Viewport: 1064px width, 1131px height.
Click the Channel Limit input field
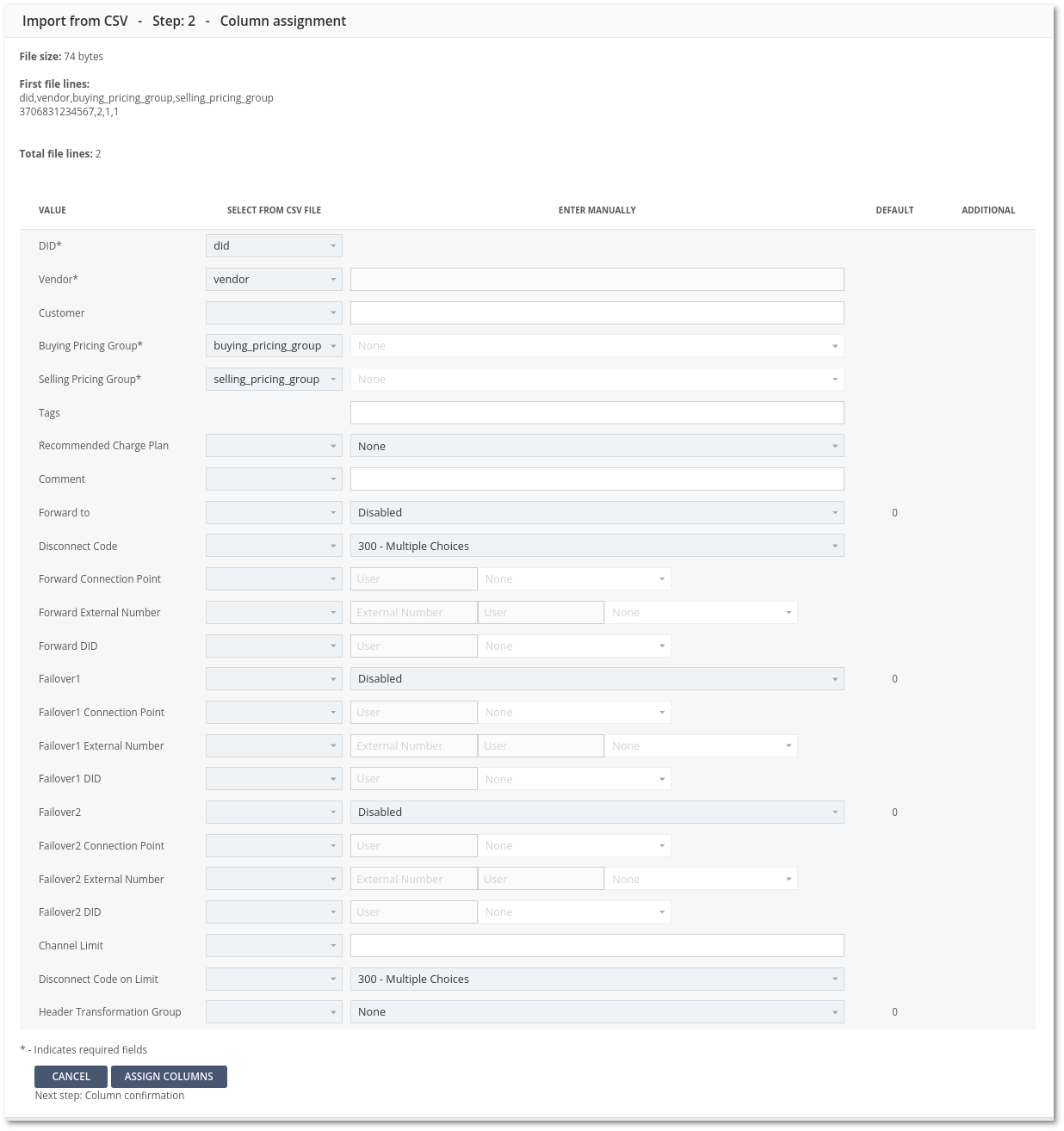597,946
